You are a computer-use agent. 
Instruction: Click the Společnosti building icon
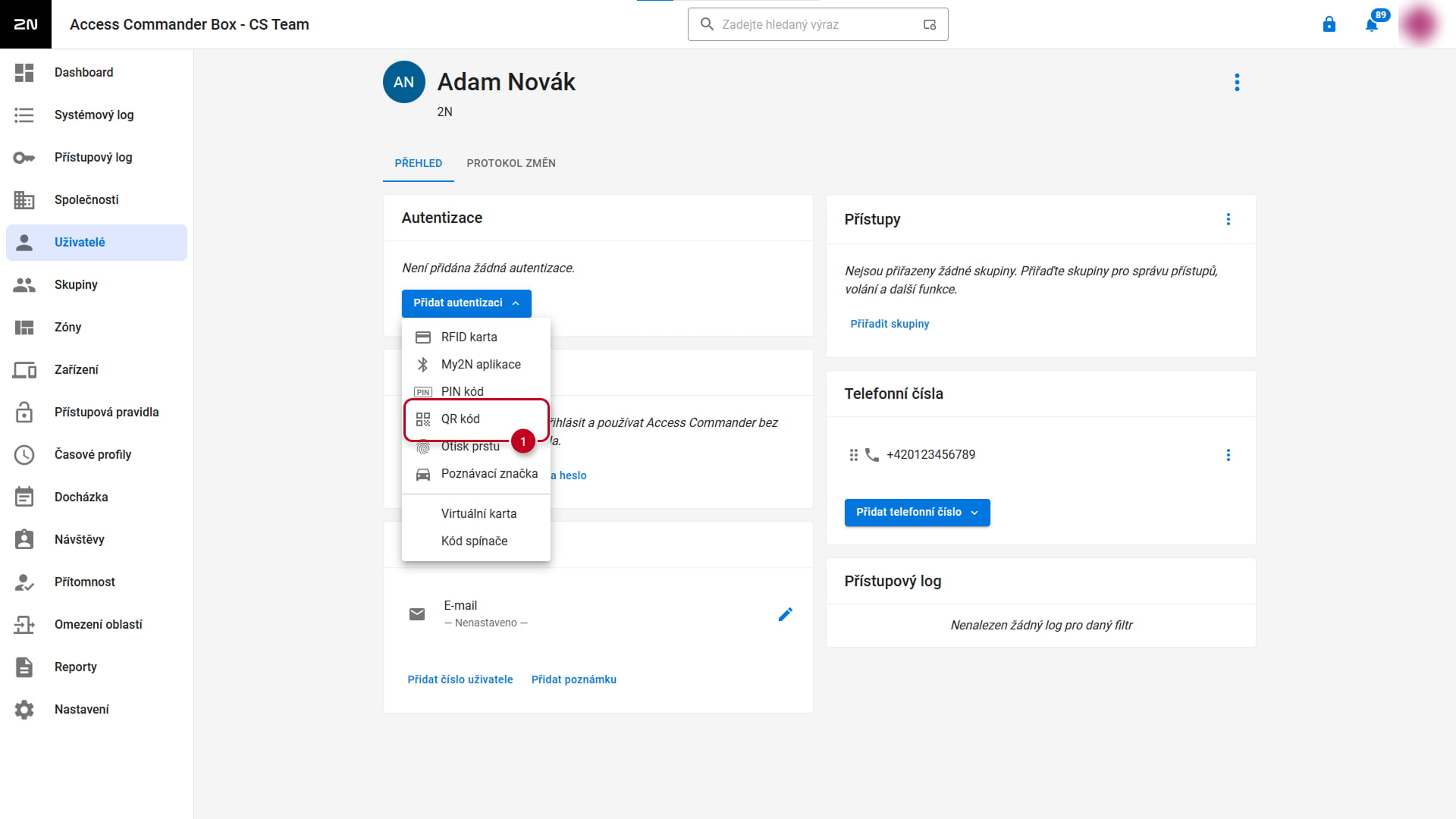click(x=24, y=200)
